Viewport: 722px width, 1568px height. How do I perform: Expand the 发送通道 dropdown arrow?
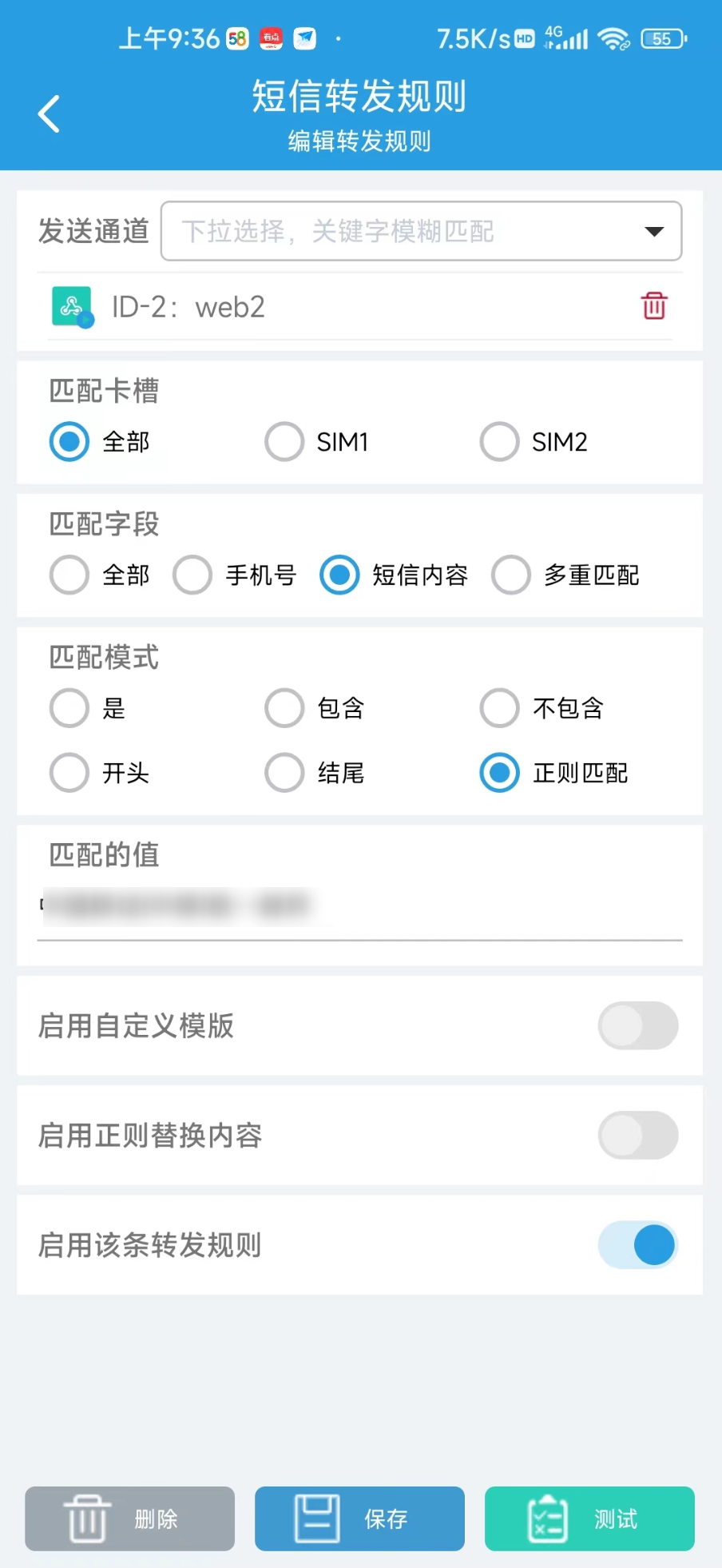point(654,232)
